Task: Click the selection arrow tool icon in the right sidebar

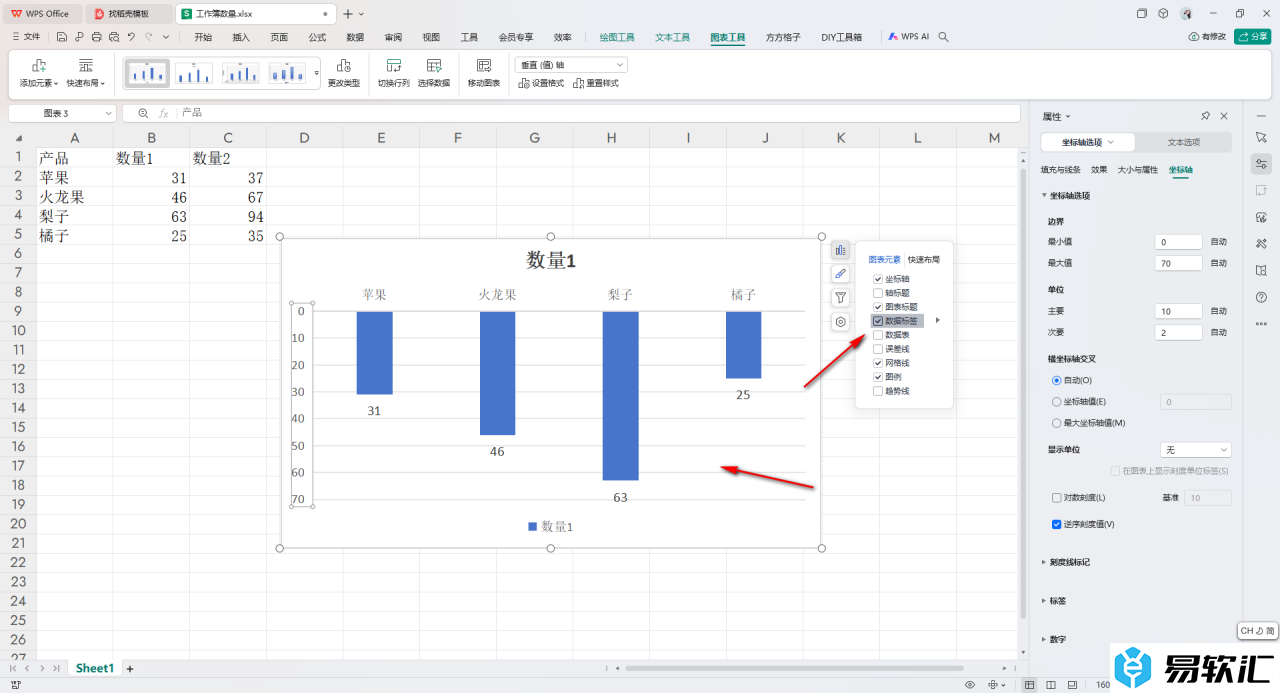Action: pos(1261,137)
